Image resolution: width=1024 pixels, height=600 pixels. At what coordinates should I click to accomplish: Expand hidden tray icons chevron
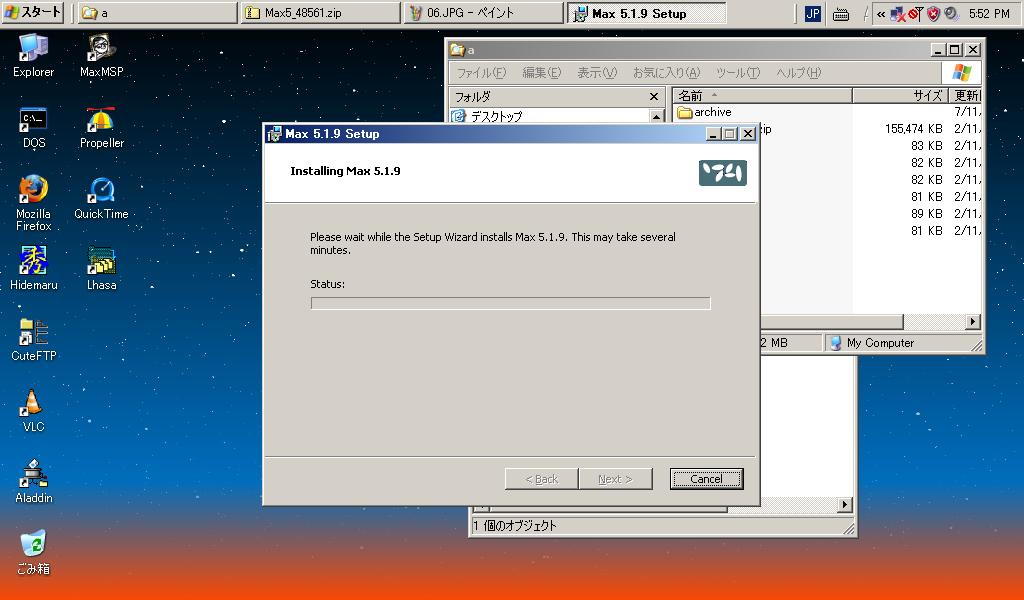[x=881, y=14]
